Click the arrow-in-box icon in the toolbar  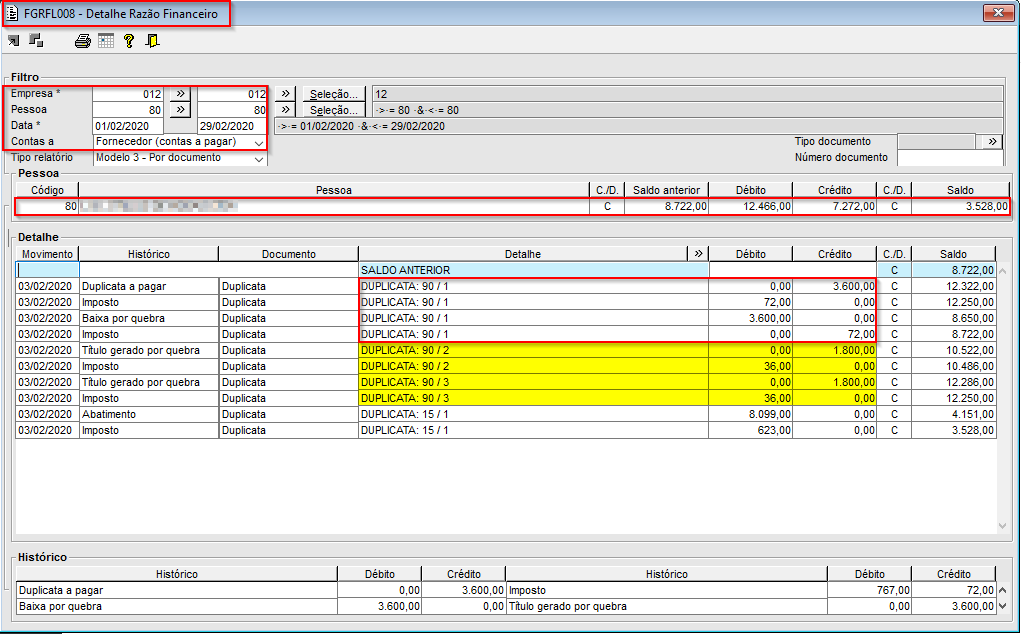point(14,41)
